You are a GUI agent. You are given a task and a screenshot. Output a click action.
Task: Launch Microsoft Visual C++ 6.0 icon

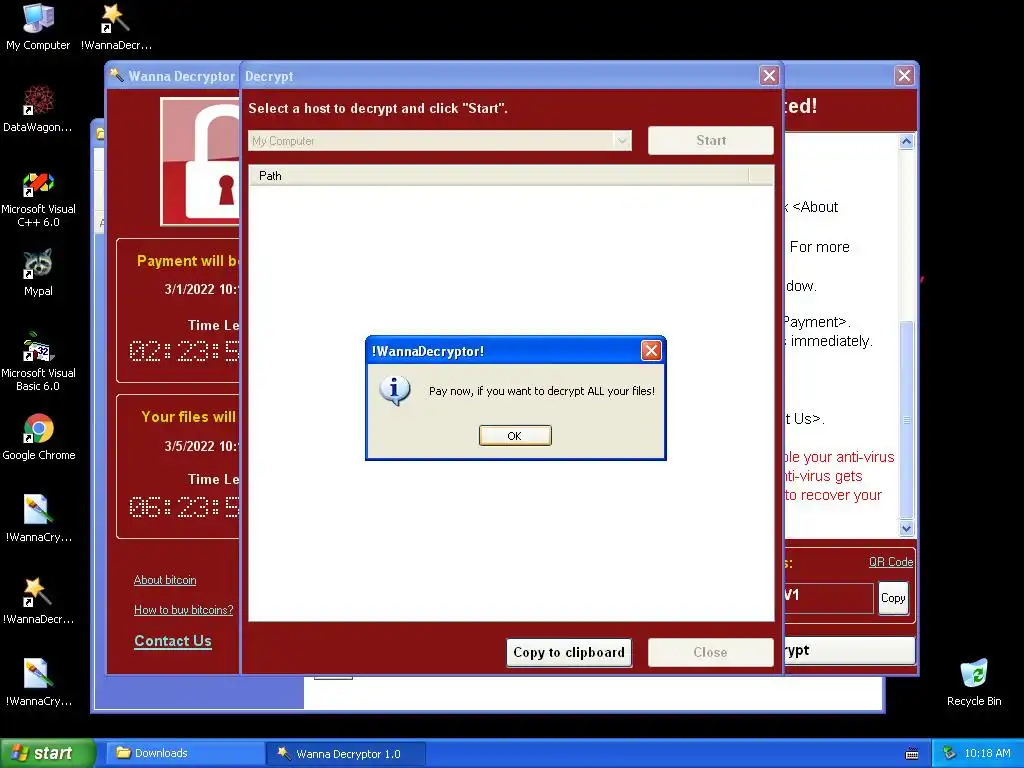coord(38,198)
